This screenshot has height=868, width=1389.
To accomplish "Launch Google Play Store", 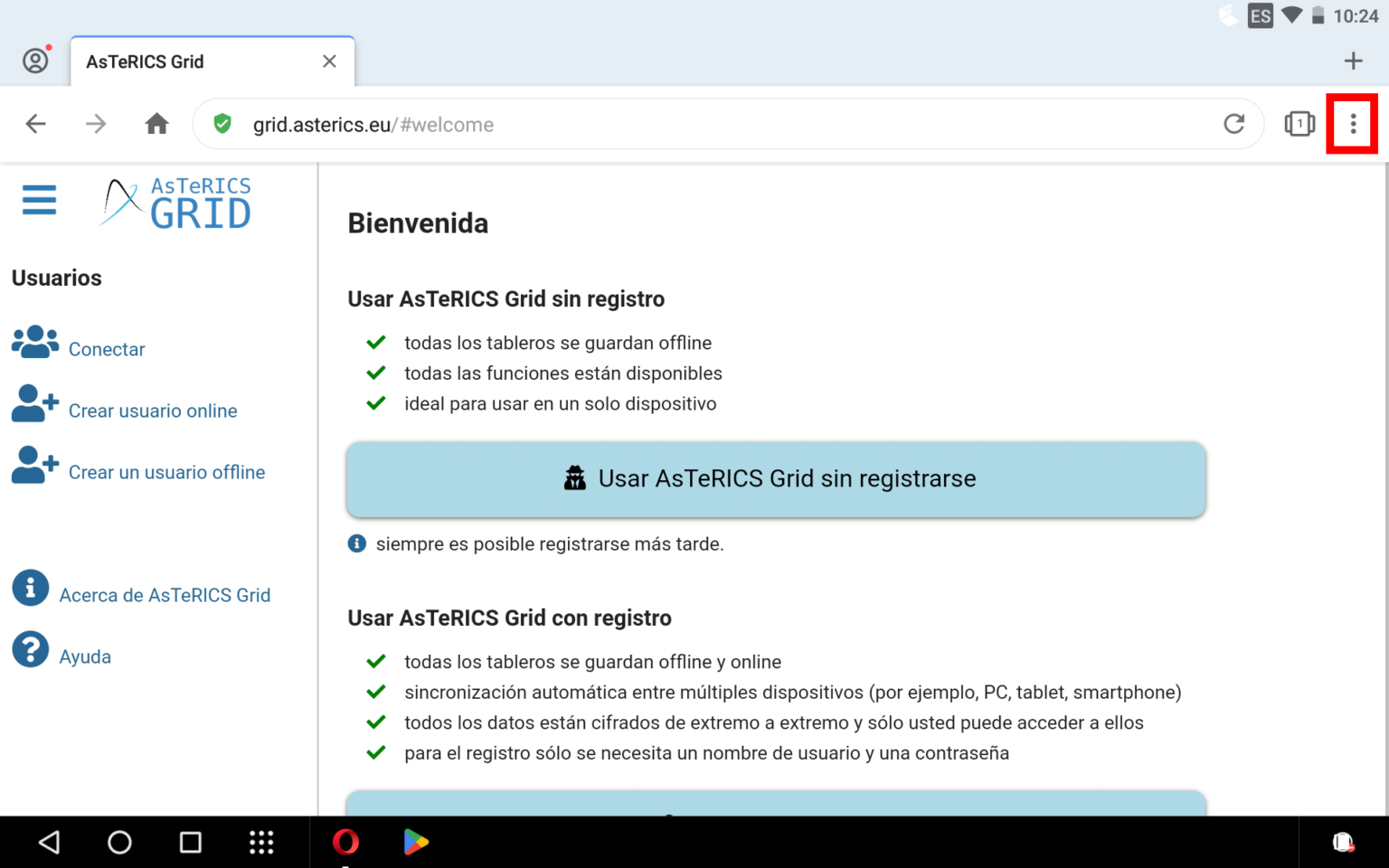I will [416, 842].
